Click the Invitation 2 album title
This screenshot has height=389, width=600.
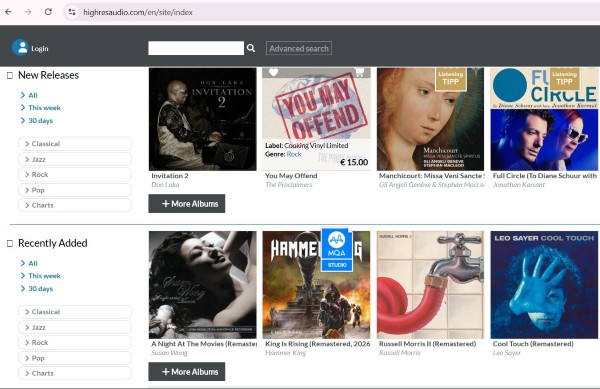170,176
